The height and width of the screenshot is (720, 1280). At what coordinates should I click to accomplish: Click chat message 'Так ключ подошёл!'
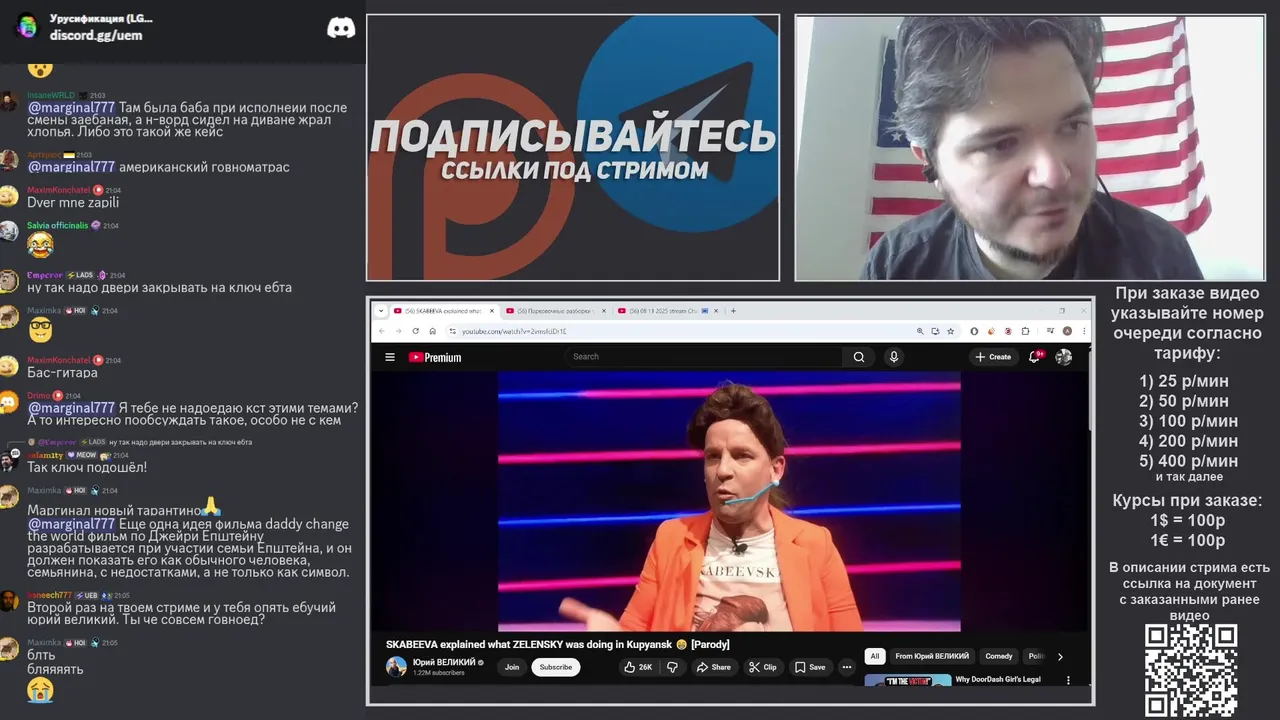click(x=87, y=467)
